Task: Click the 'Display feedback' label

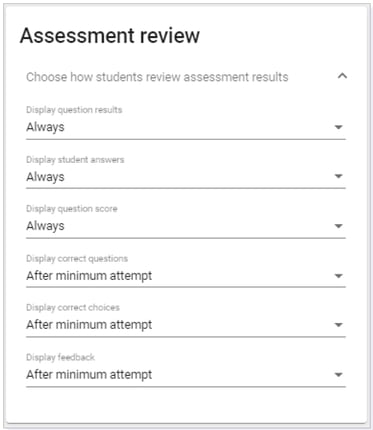Action: click(60, 357)
